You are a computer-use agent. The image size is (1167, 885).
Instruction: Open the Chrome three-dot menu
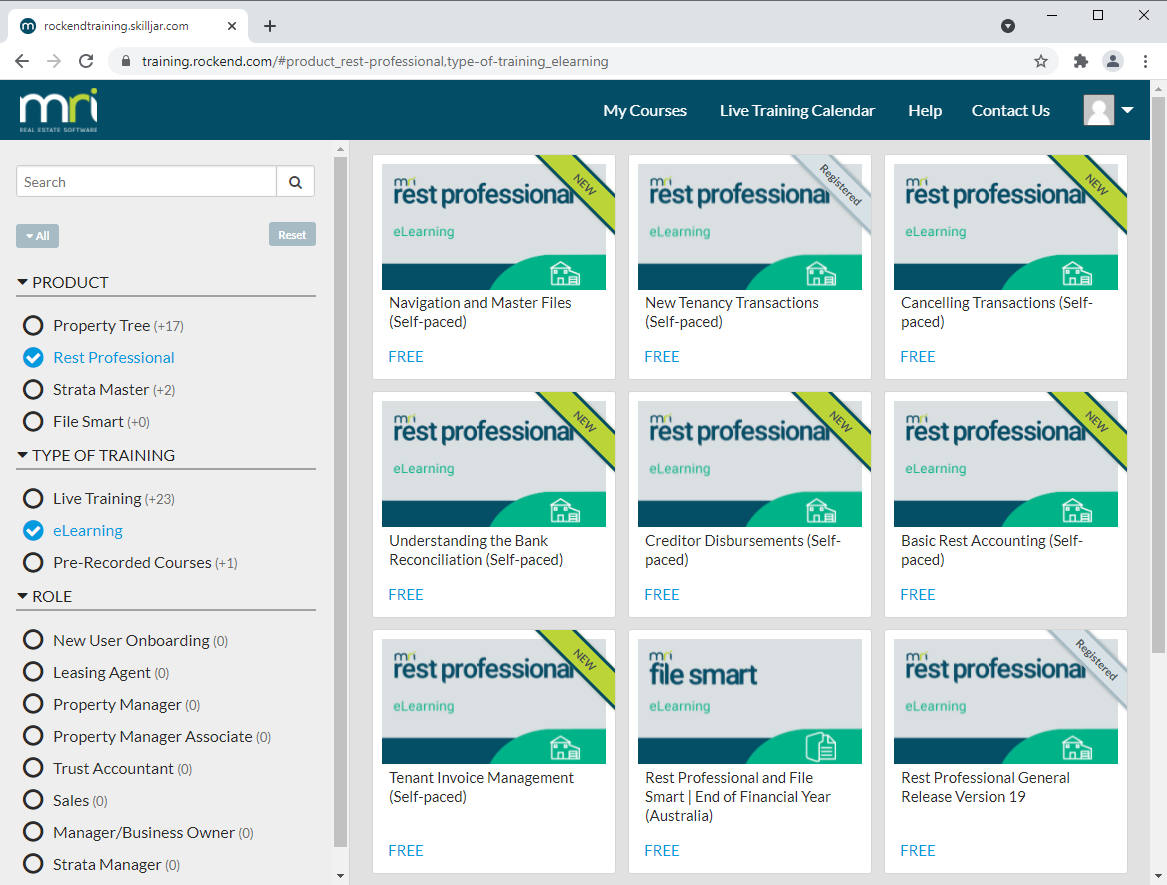(1145, 61)
